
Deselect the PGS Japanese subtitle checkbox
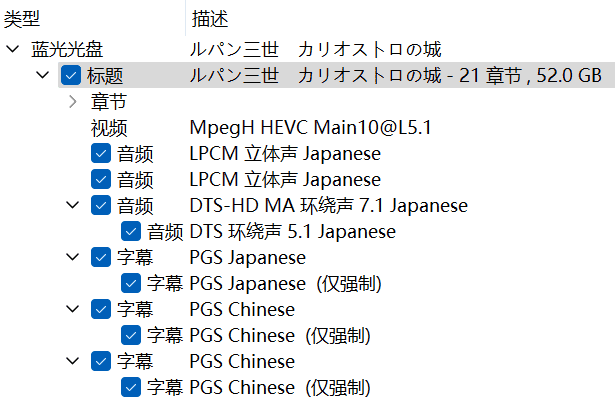[101, 257]
